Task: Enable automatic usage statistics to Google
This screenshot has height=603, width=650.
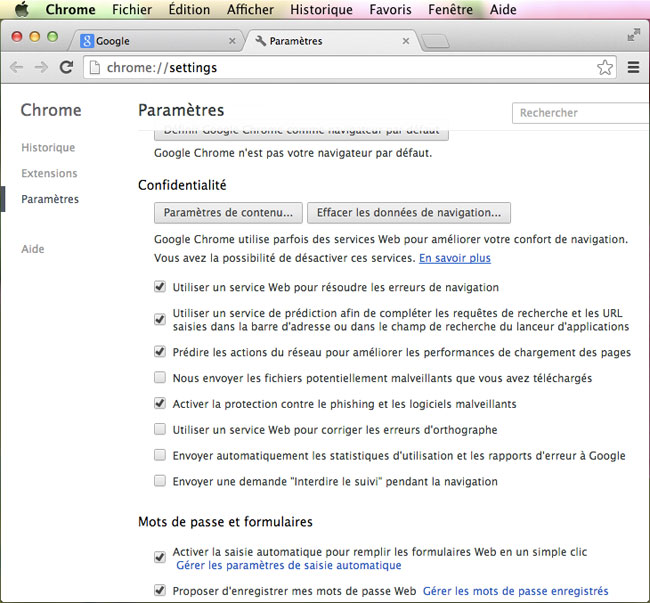Action: click(160, 455)
